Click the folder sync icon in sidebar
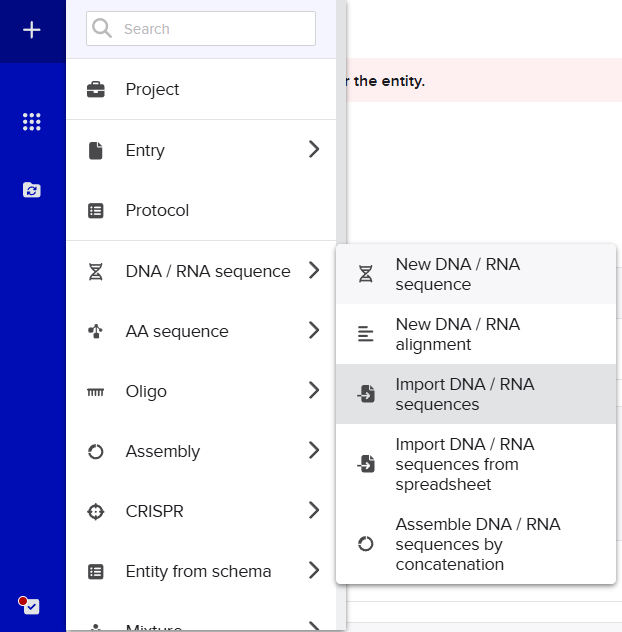Viewport: 622px width, 632px height. [x=32, y=189]
